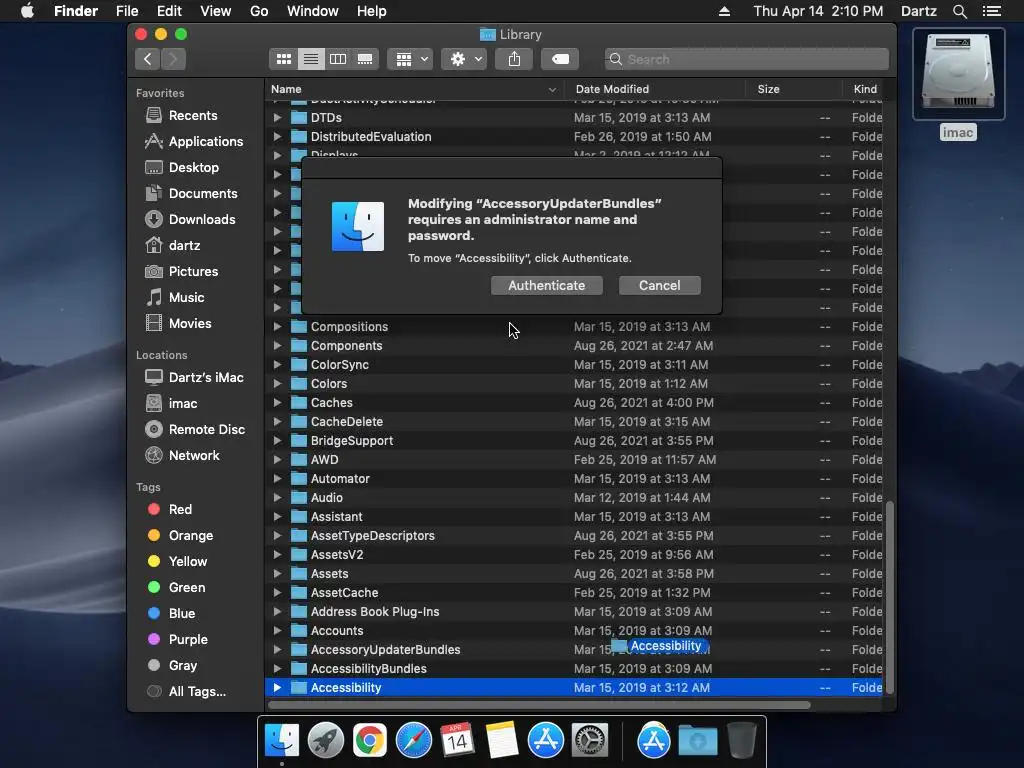1024x768 pixels.
Task: Switch to icon view
Action: pyautogui.click(x=283, y=59)
